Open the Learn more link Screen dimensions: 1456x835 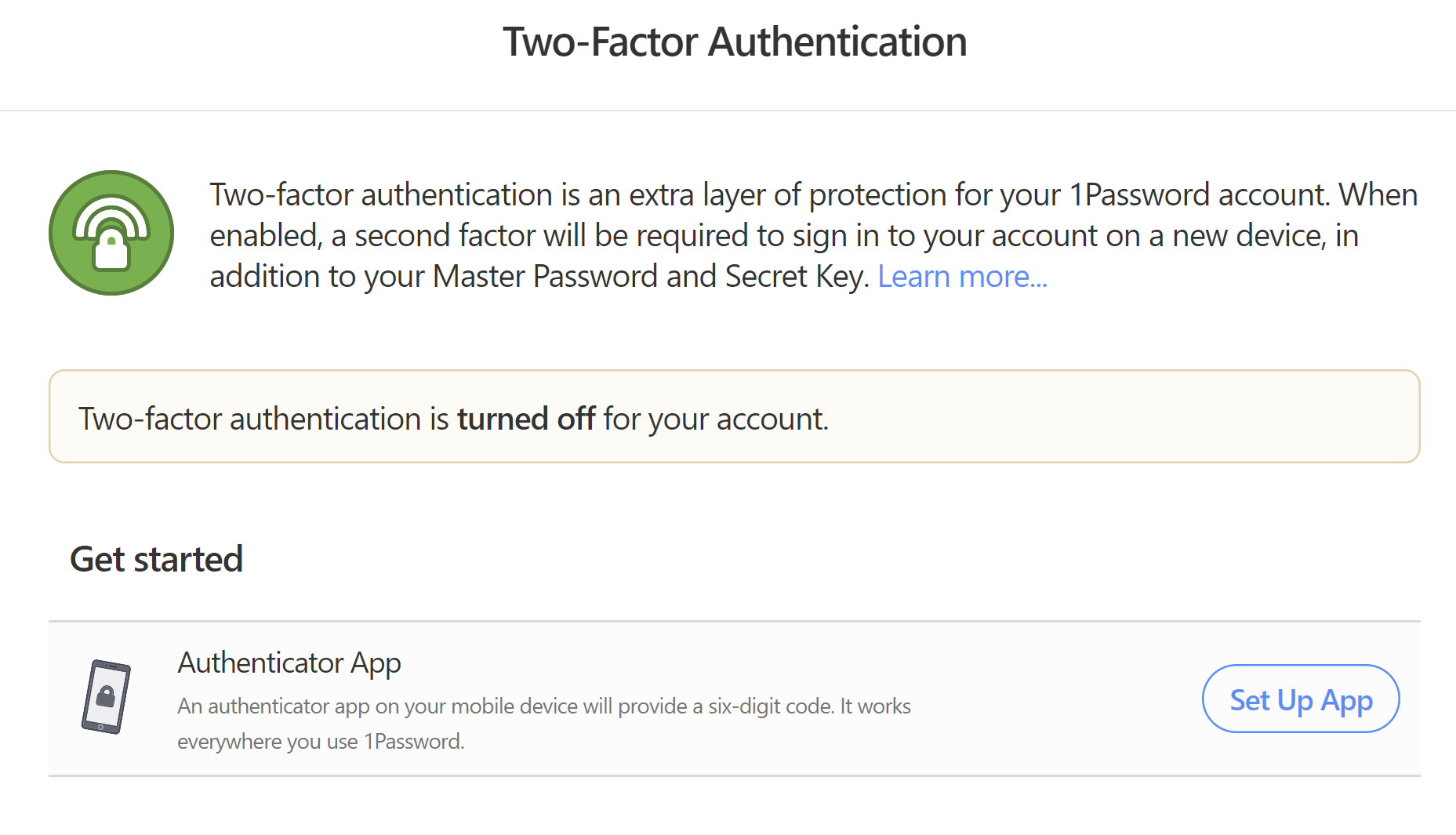[x=962, y=277]
